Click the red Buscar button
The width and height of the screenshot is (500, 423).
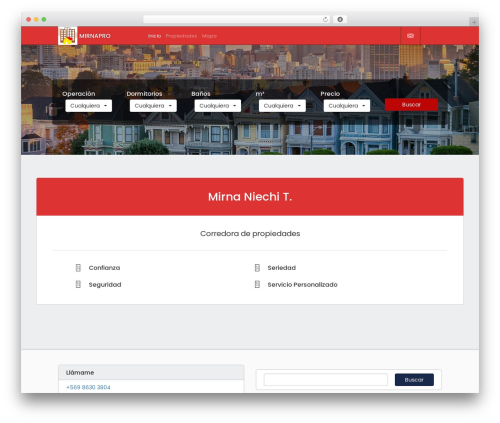point(411,105)
